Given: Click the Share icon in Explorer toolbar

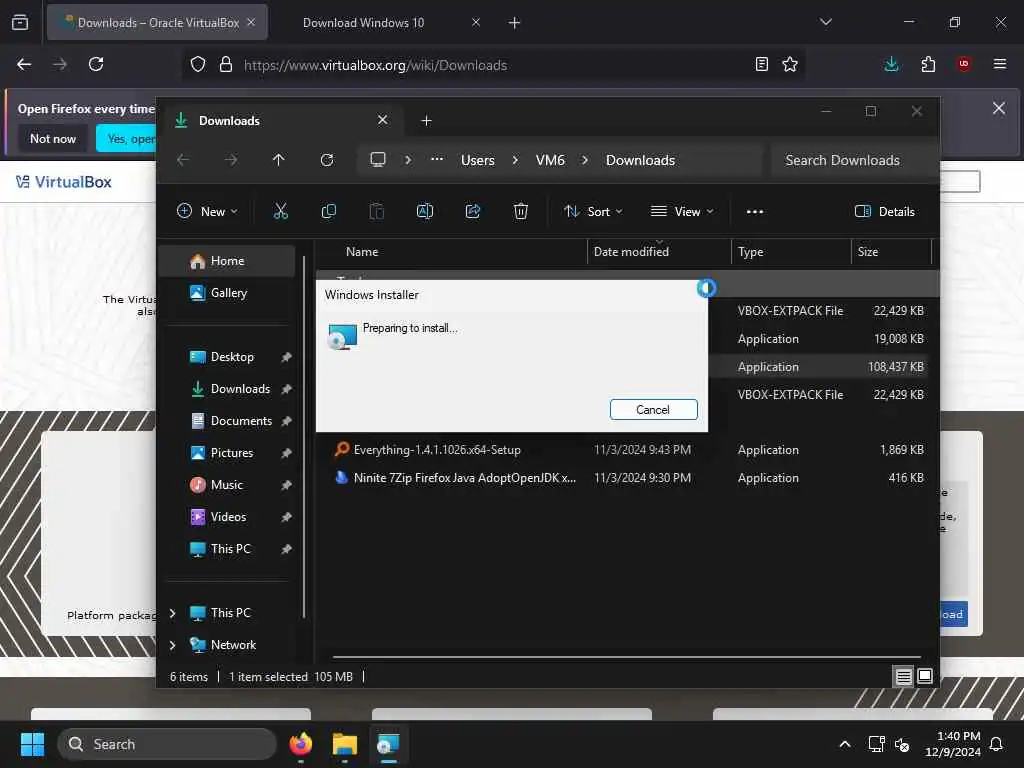Looking at the screenshot, I should tap(473, 211).
